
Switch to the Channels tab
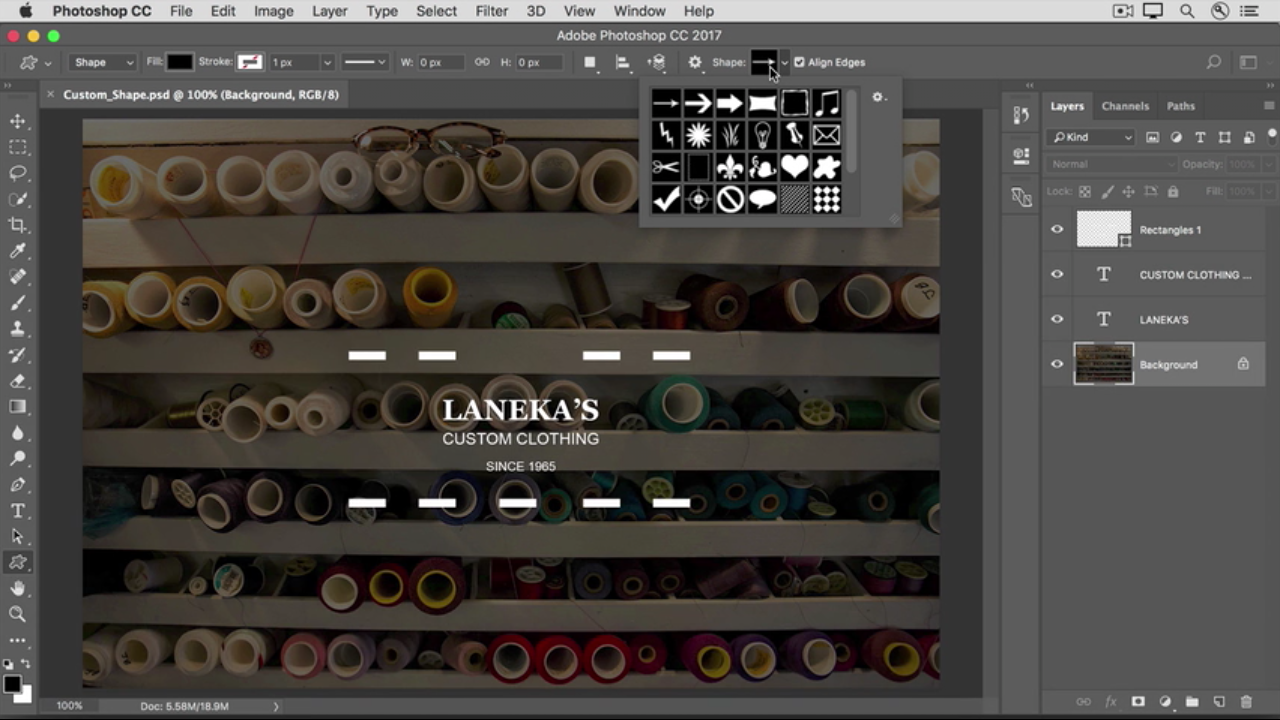[x=1125, y=106]
